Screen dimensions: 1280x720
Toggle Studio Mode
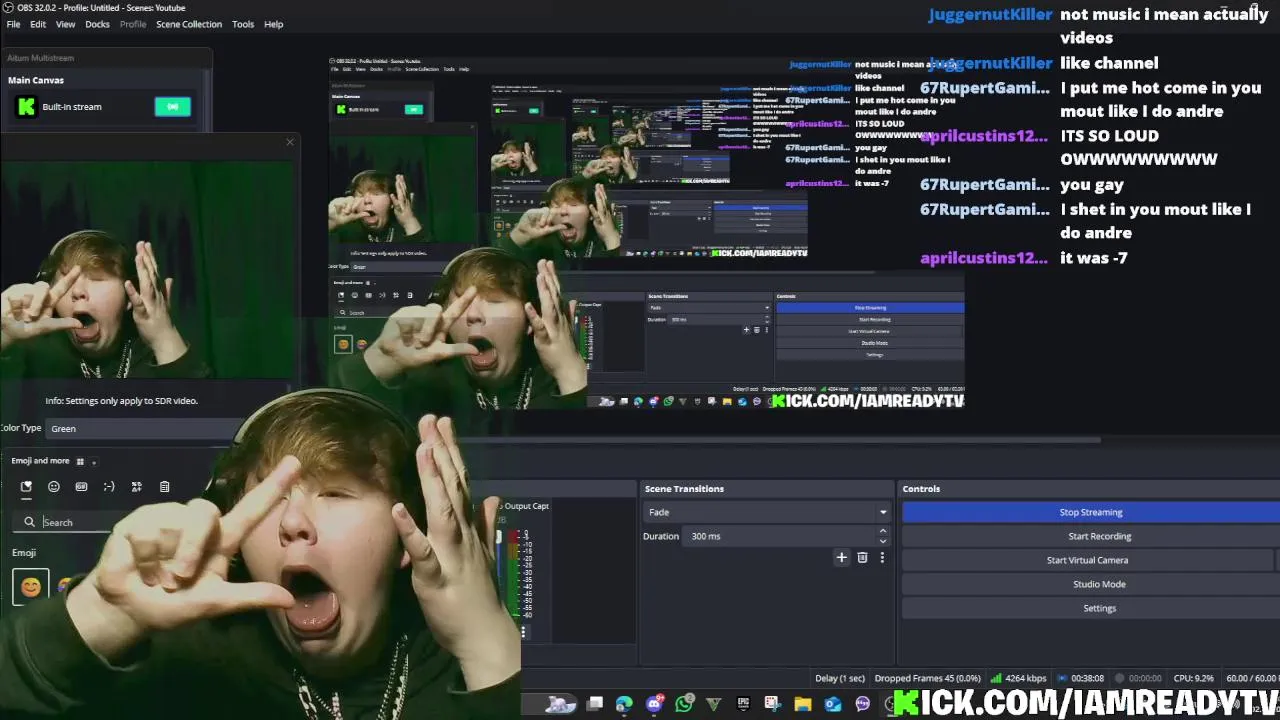(x=1091, y=584)
